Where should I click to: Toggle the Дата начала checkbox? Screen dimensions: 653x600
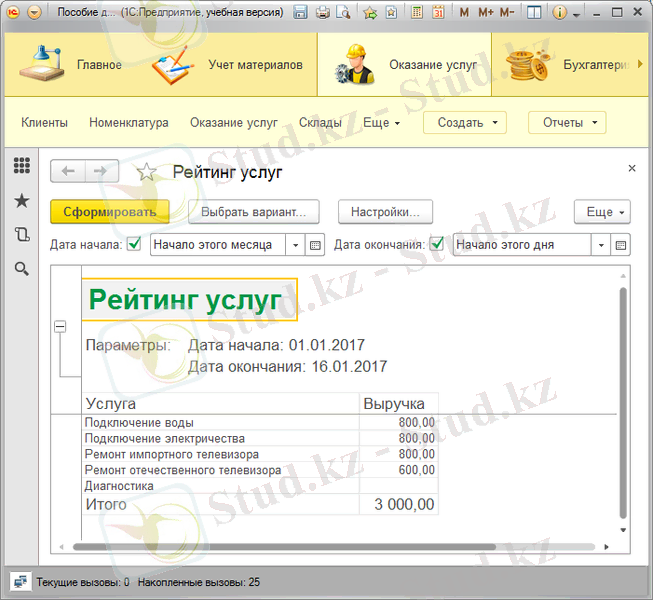(134, 244)
